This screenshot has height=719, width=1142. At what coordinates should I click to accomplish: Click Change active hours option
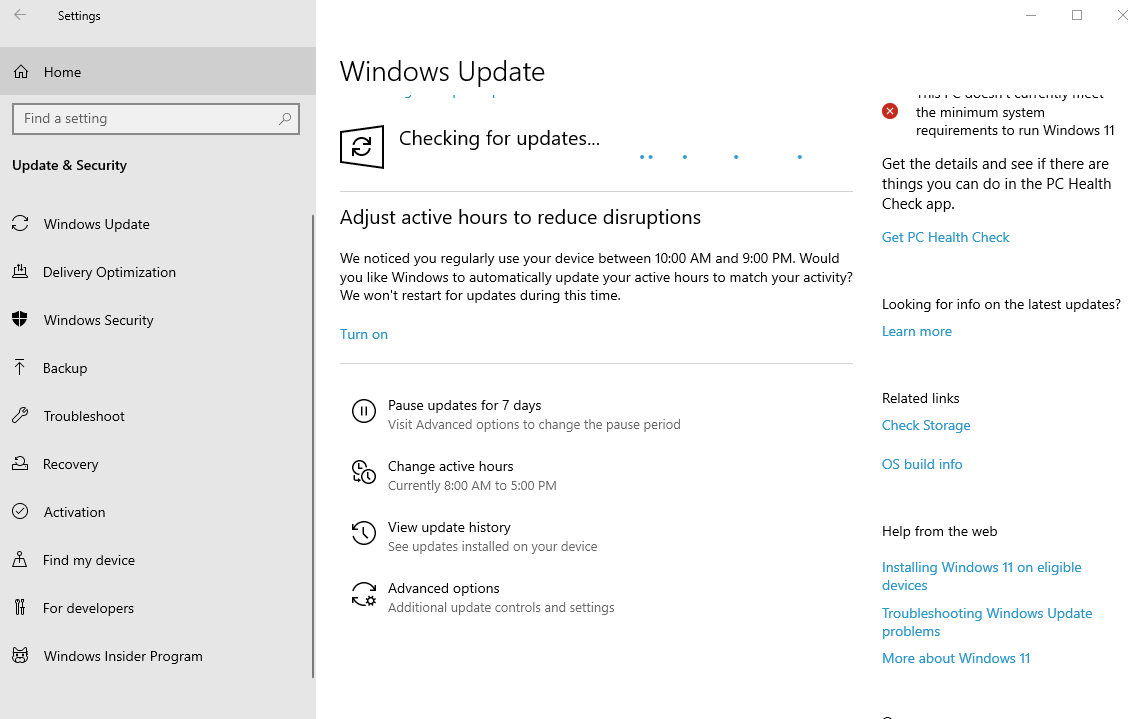(x=450, y=466)
